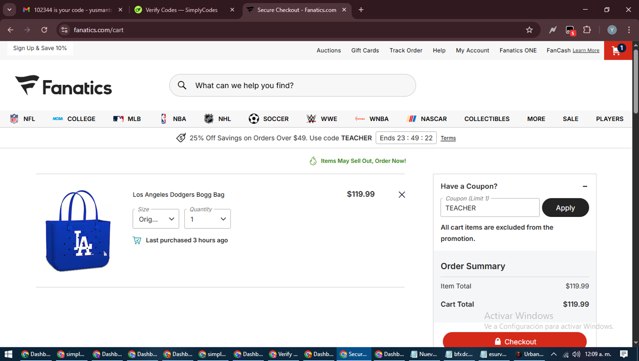Open the Auctions link
Screen dimensions: 639x361
pyautogui.click(x=328, y=51)
